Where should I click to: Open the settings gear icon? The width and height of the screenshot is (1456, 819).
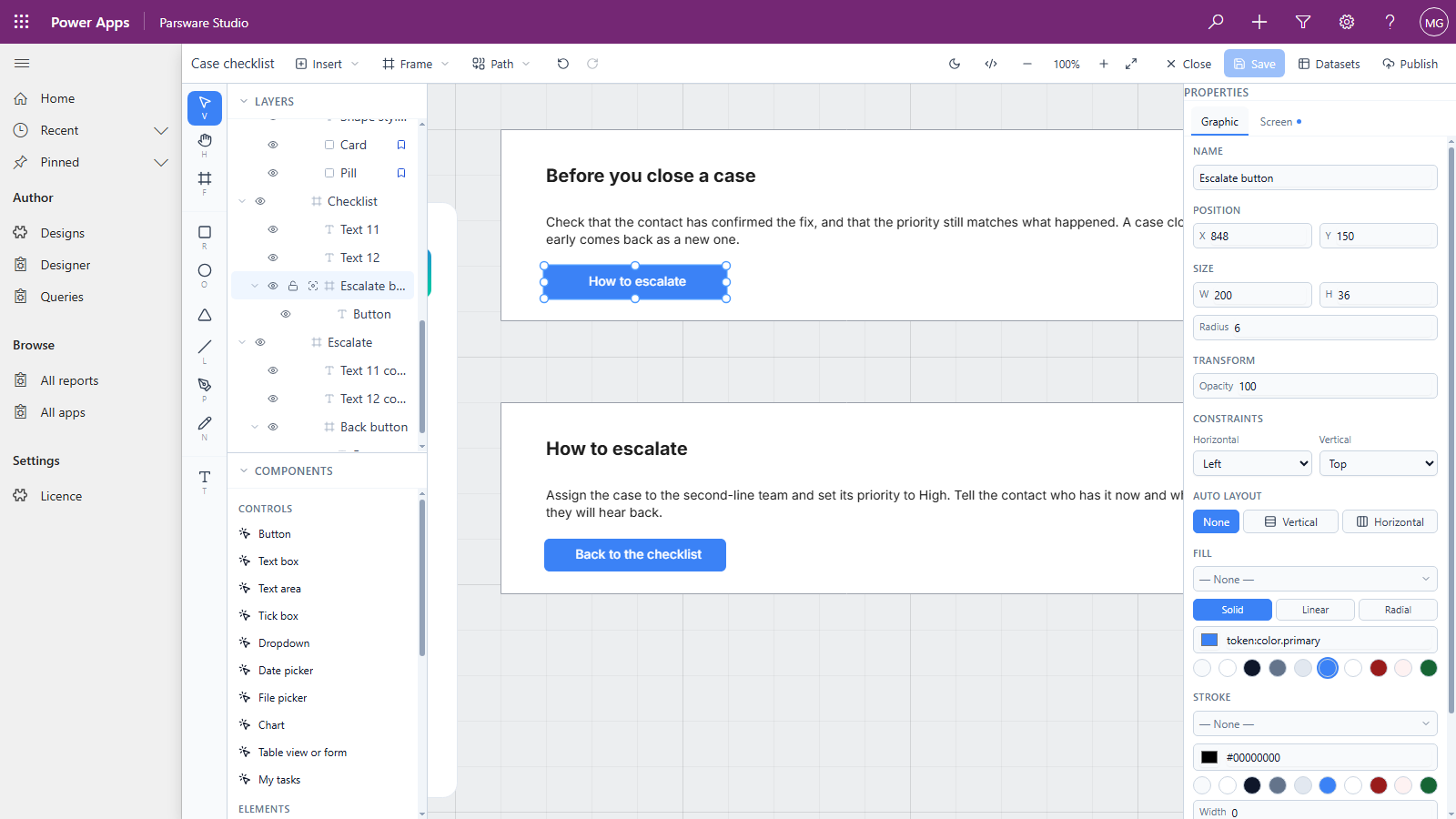[1347, 22]
